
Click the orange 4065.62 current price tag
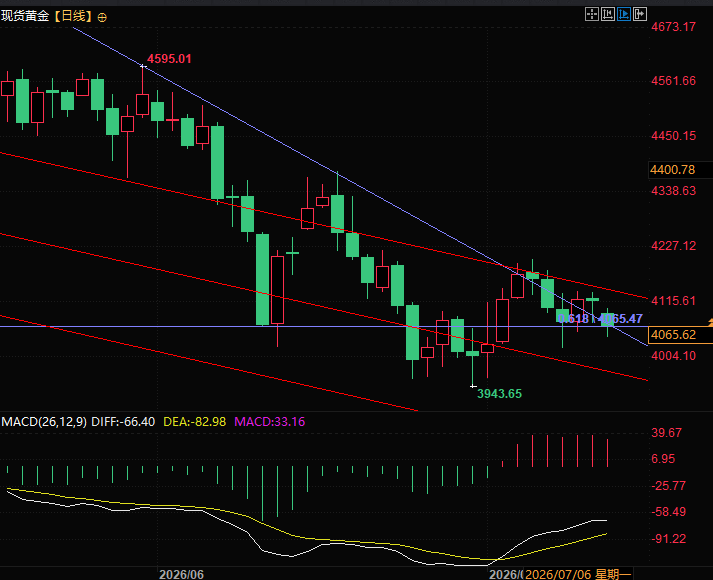tap(680, 335)
